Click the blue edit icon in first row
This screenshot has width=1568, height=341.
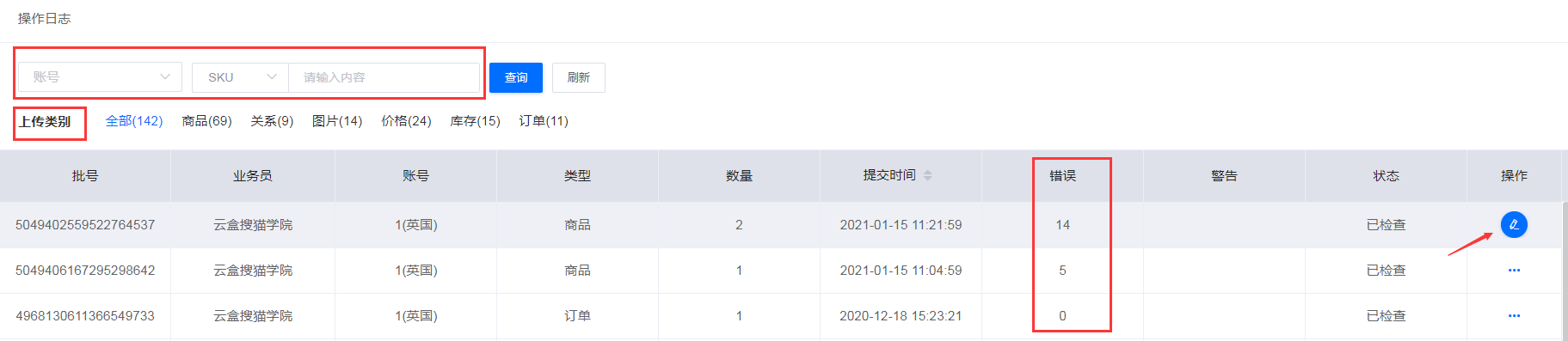pyautogui.click(x=1514, y=225)
